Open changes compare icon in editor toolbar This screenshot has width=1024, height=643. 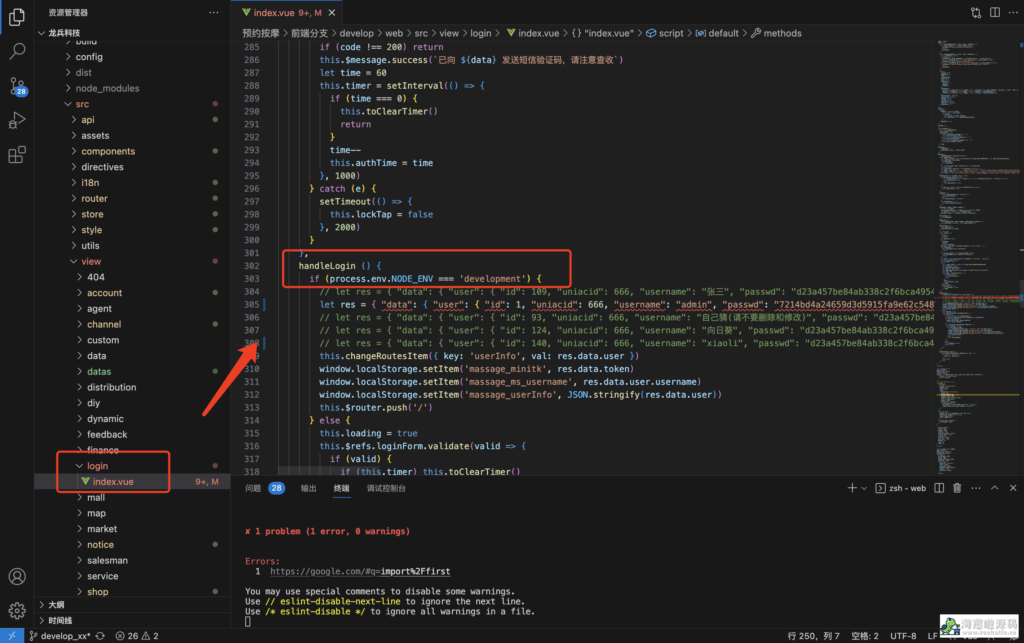(976, 12)
